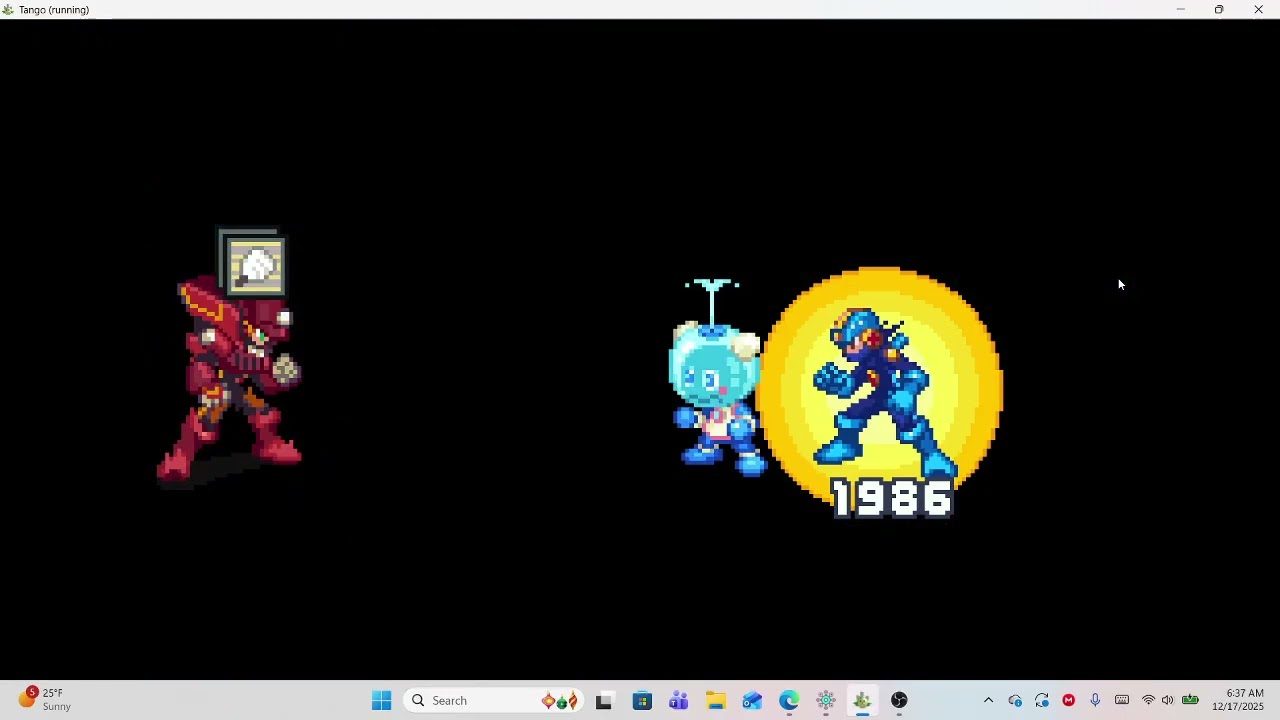The image size is (1280, 720).
Task: Switch to the Tango app on the taskbar
Action: click(x=862, y=701)
